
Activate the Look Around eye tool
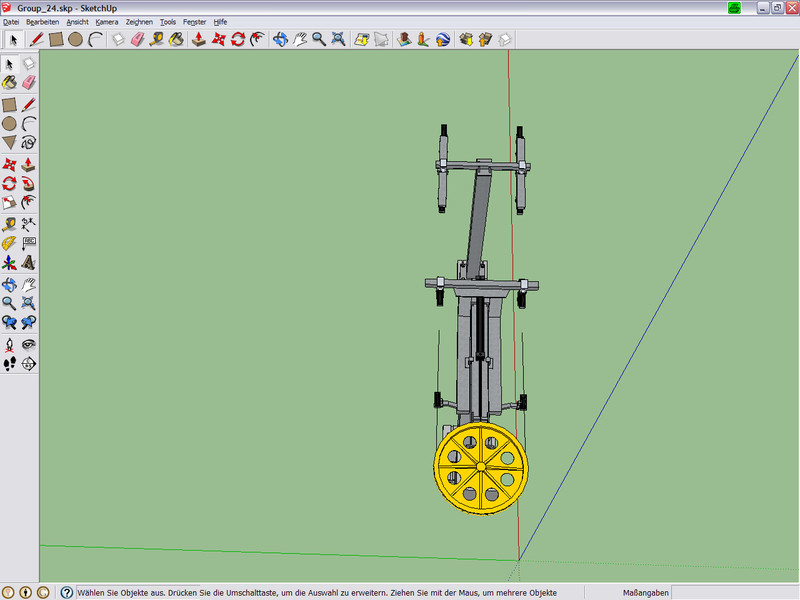(29, 345)
